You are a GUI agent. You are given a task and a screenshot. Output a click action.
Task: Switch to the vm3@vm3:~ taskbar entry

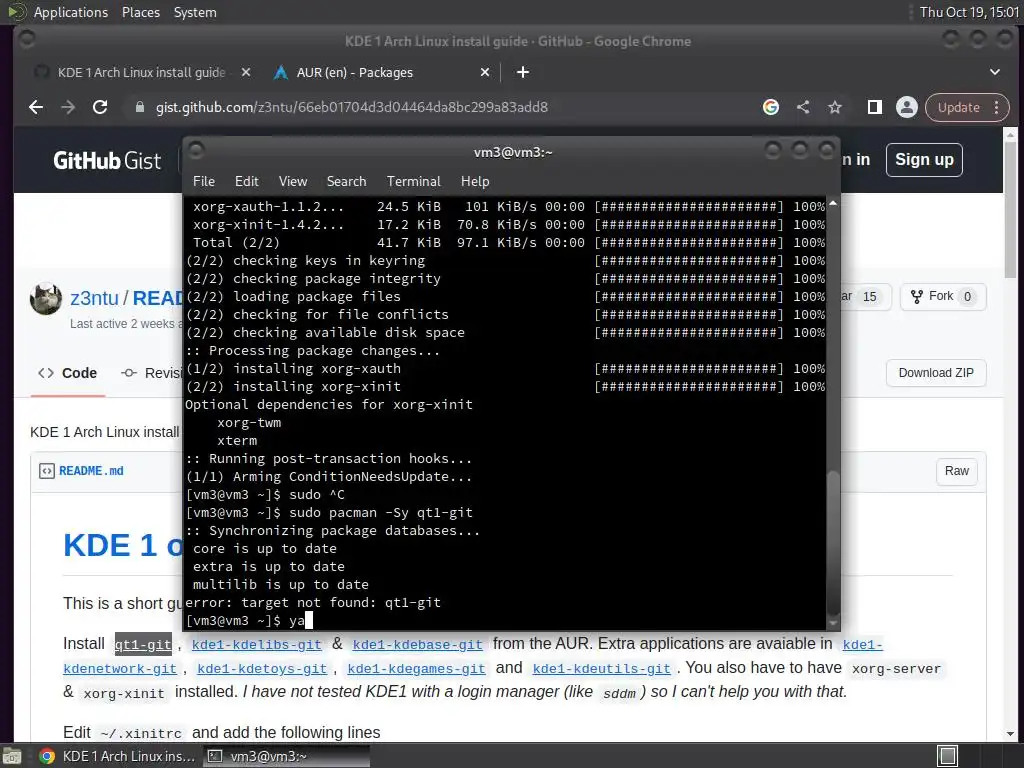(286, 756)
